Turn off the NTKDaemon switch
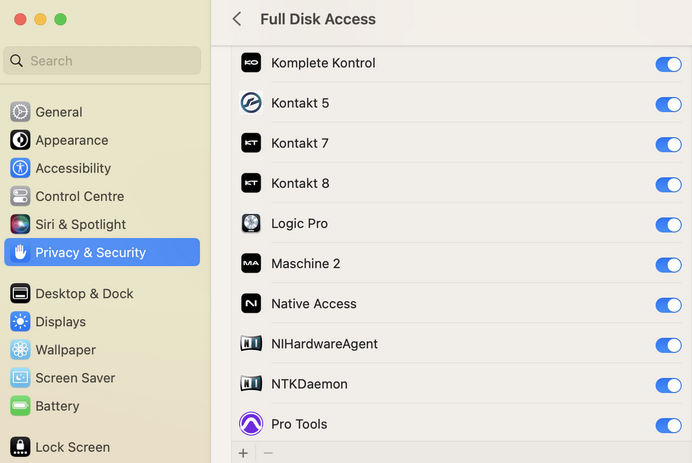The image size is (692, 463). click(668, 385)
